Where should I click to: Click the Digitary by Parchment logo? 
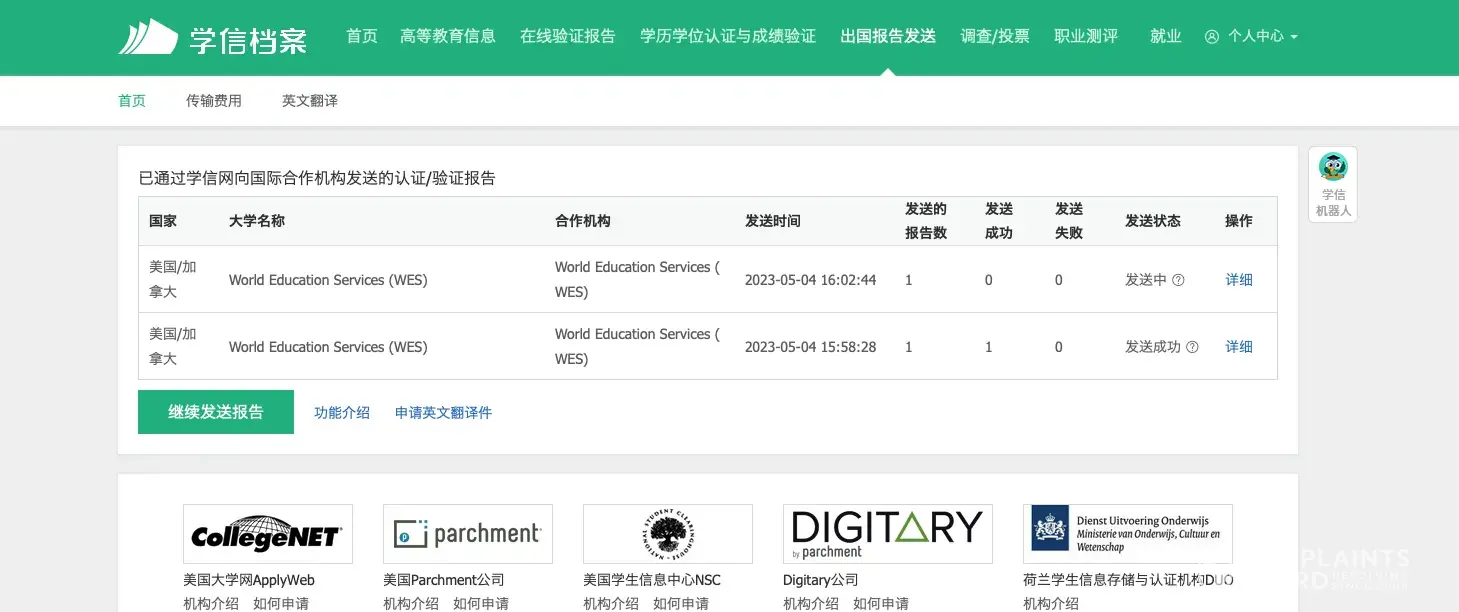tap(887, 534)
